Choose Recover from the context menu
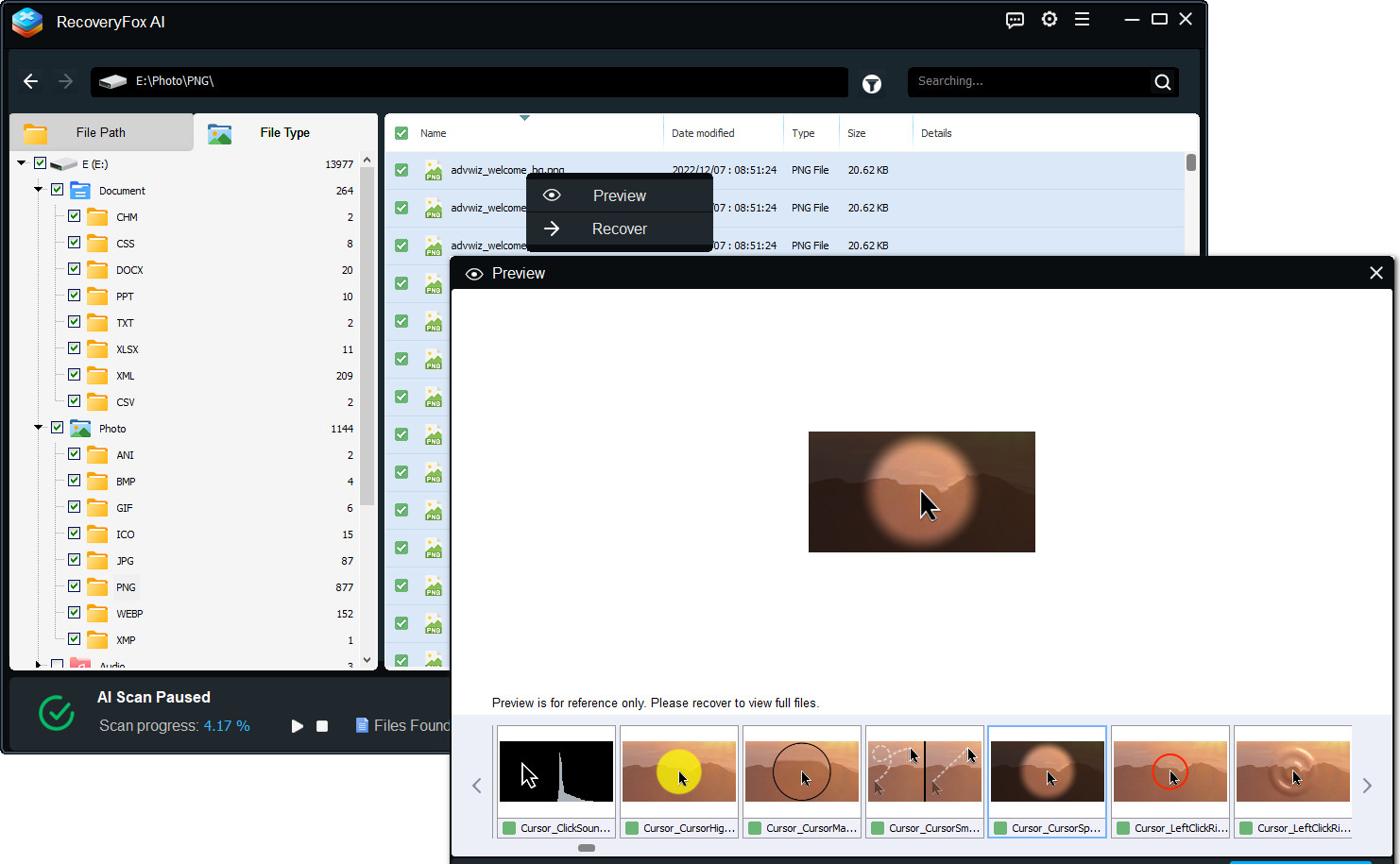The image size is (1400, 864). (x=620, y=229)
